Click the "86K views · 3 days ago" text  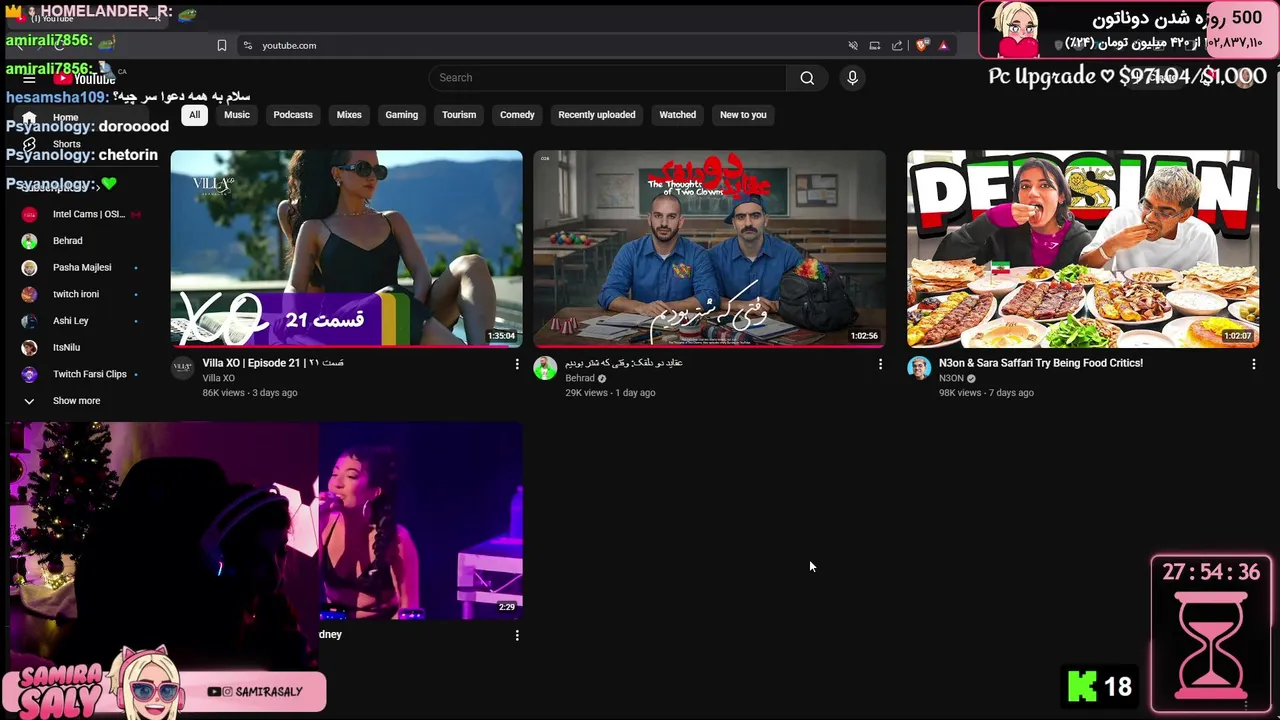point(250,393)
